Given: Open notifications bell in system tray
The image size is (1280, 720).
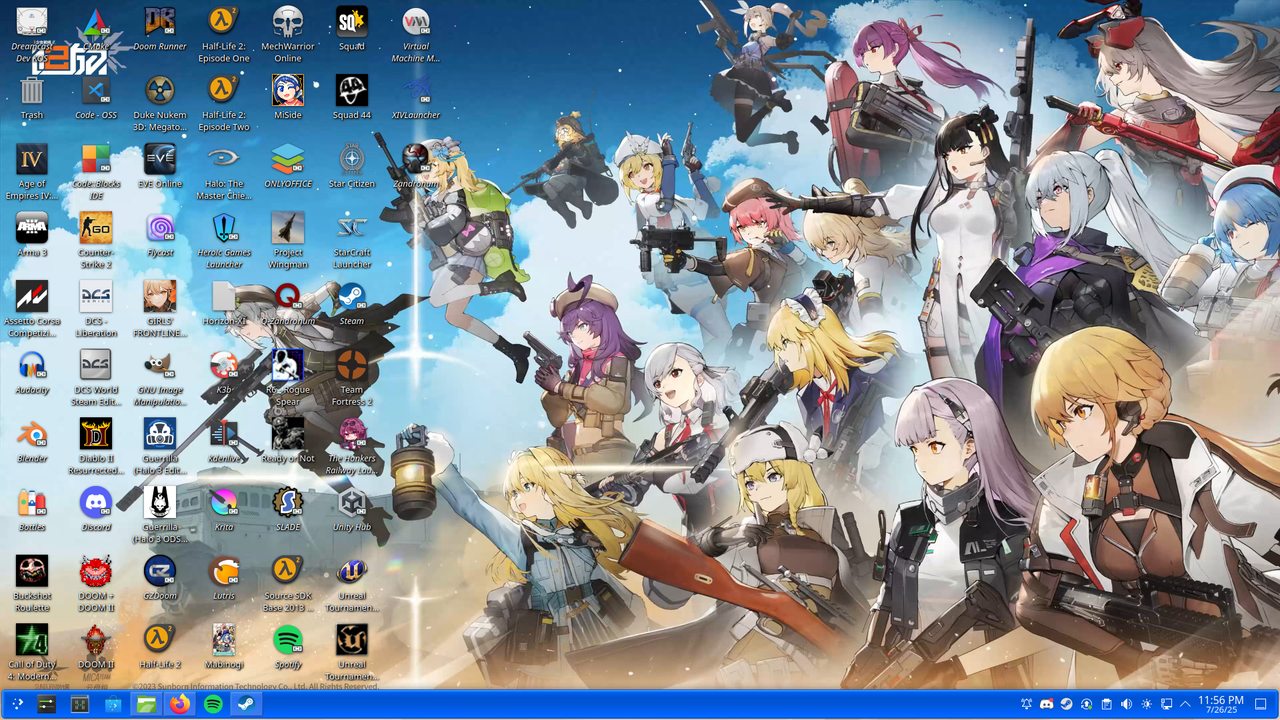Looking at the screenshot, I should click(1027, 705).
